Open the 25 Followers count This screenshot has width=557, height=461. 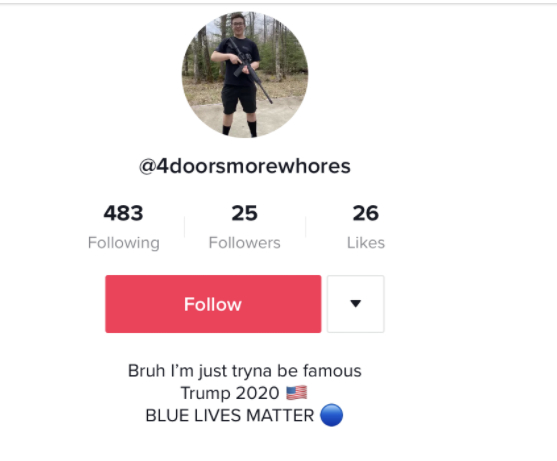pyautogui.click(x=244, y=213)
